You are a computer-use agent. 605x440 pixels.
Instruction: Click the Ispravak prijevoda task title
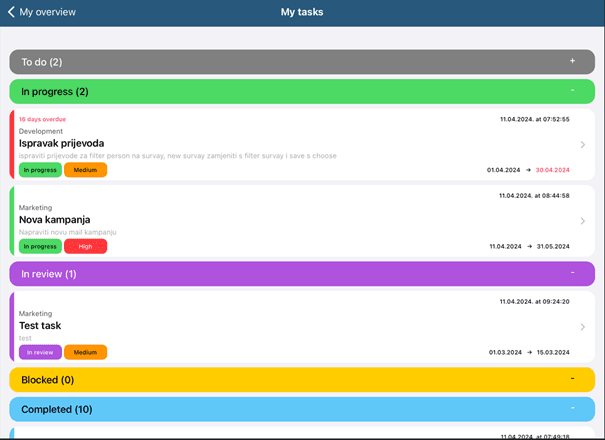click(61, 143)
